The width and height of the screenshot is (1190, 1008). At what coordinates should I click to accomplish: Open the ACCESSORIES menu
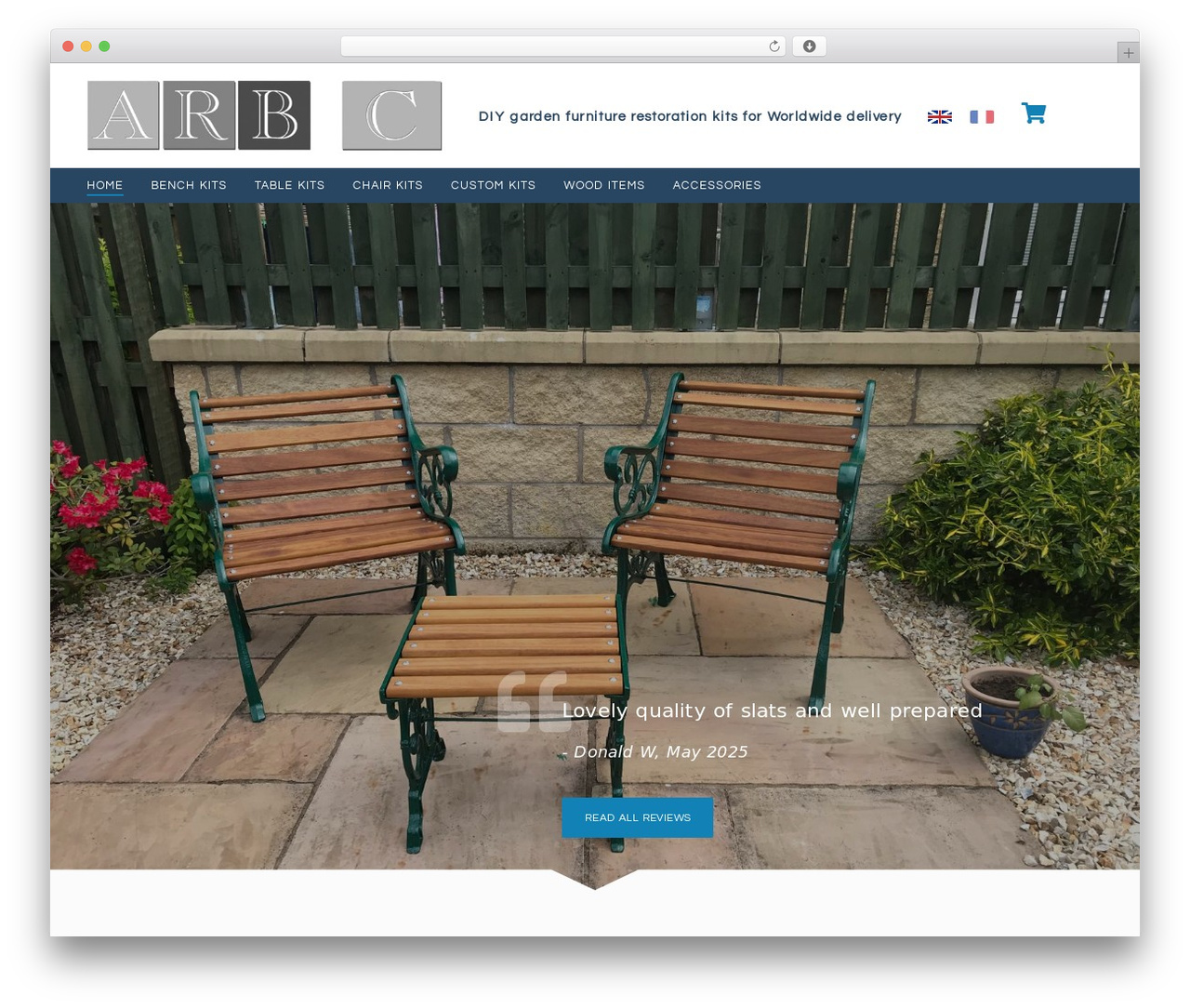tap(717, 185)
